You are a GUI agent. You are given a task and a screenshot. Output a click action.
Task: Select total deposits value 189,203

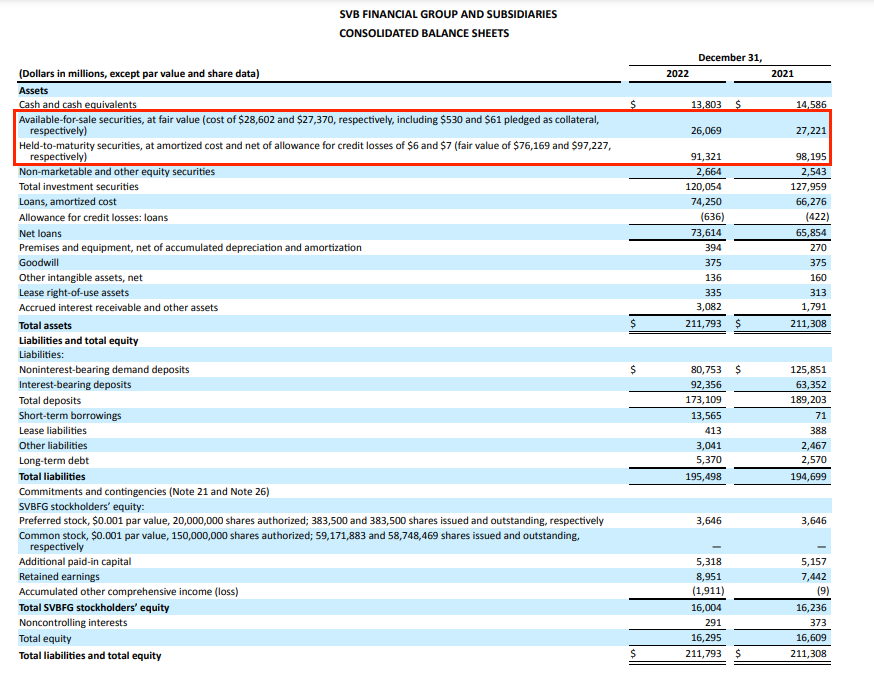coord(808,400)
